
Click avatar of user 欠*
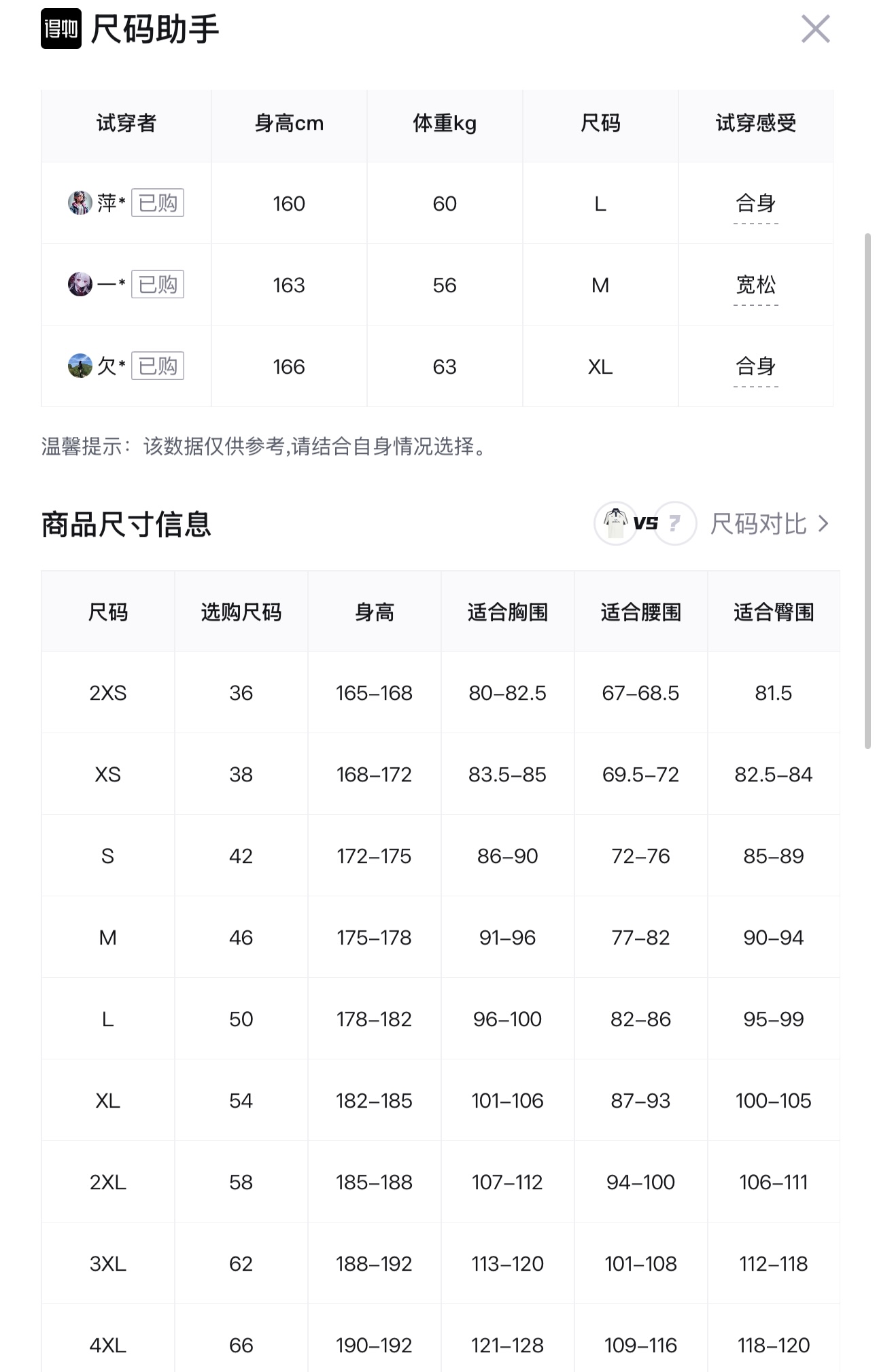(80, 366)
